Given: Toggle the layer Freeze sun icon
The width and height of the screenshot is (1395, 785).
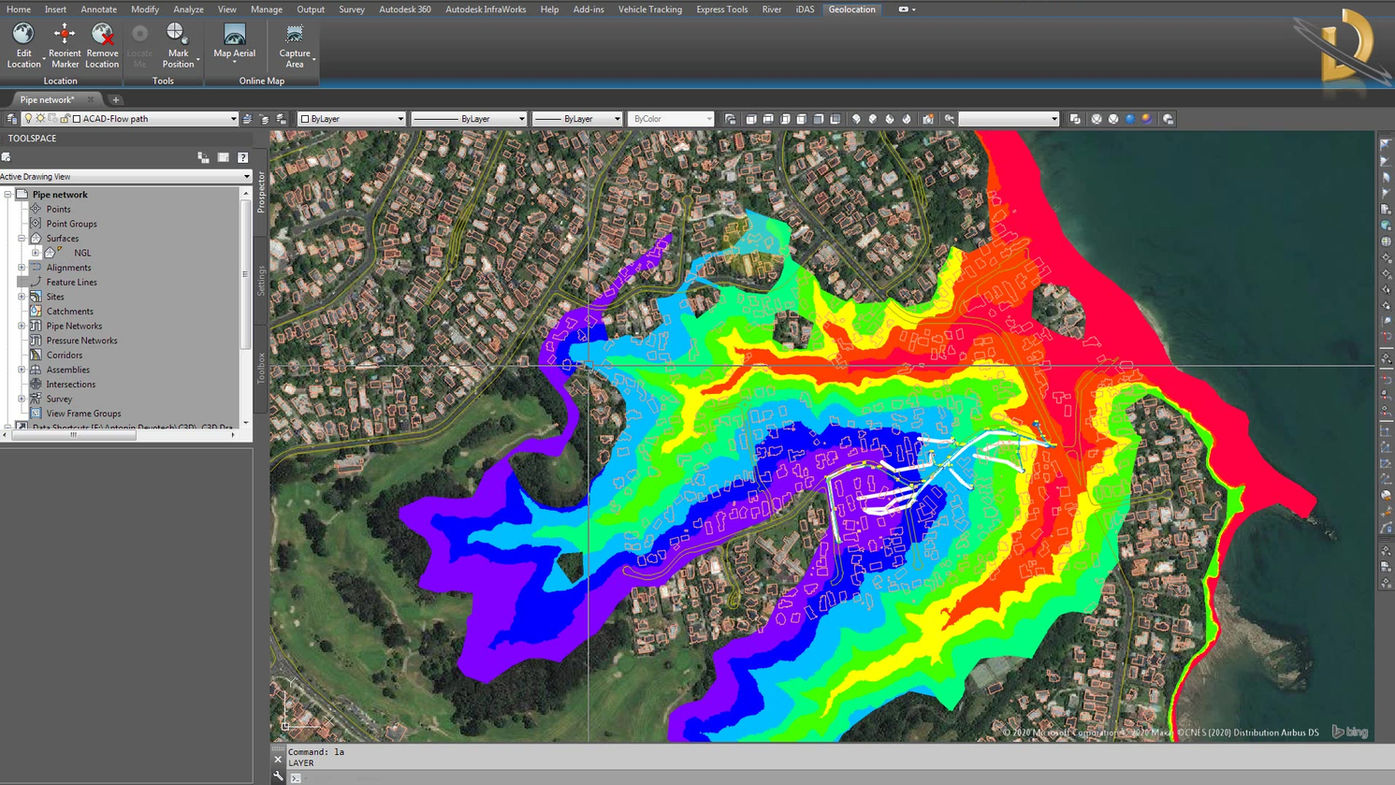Looking at the screenshot, I should point(40,119).
